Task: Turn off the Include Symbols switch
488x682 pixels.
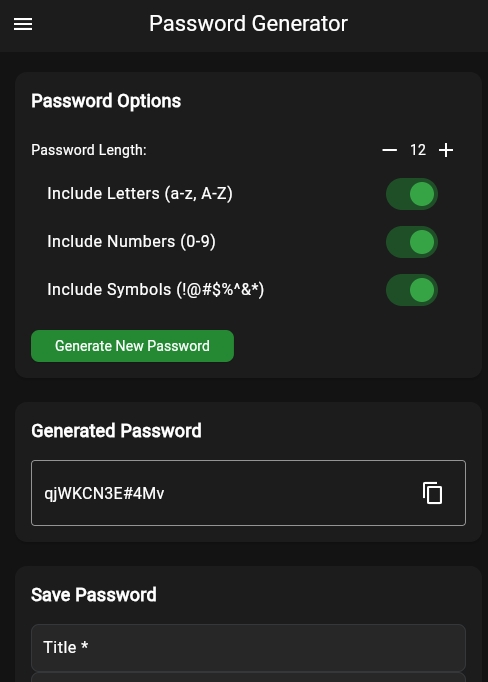Action: coord(412,290)
